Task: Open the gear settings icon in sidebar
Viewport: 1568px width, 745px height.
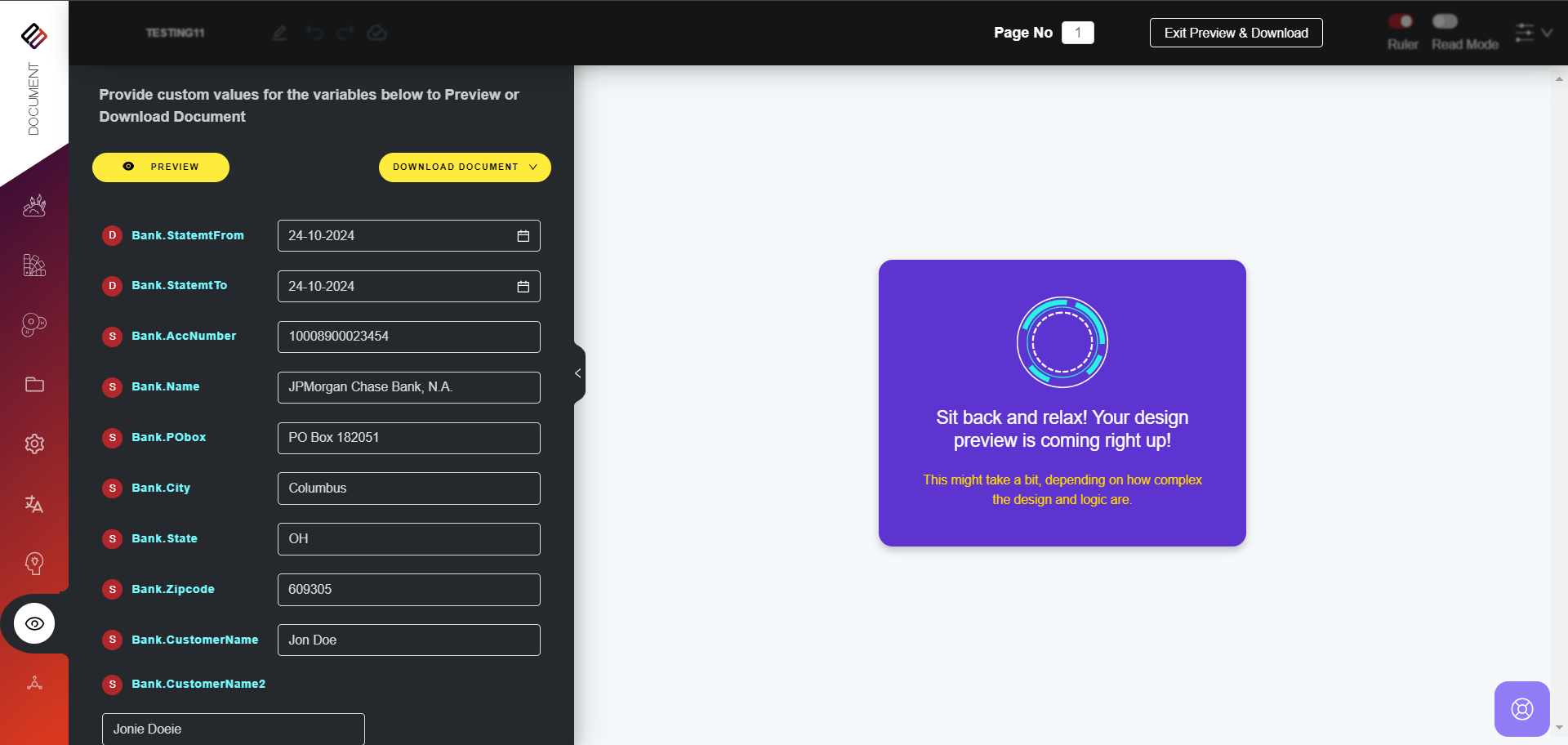Action: pos(34,444)
